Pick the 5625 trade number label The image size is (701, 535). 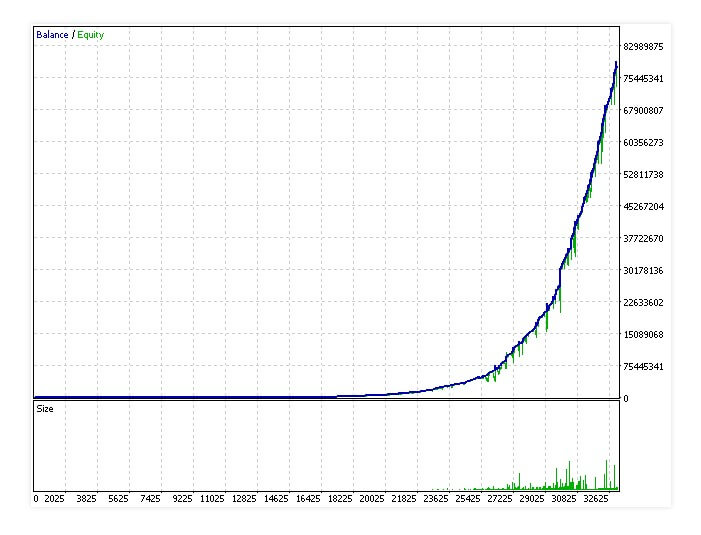(118, 498)
